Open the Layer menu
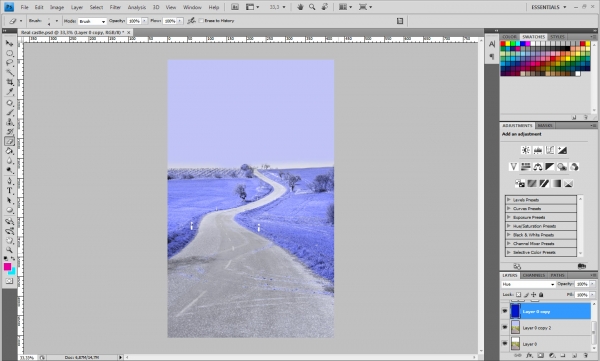Viewport: 600px width, 361px height. (77, 7)
